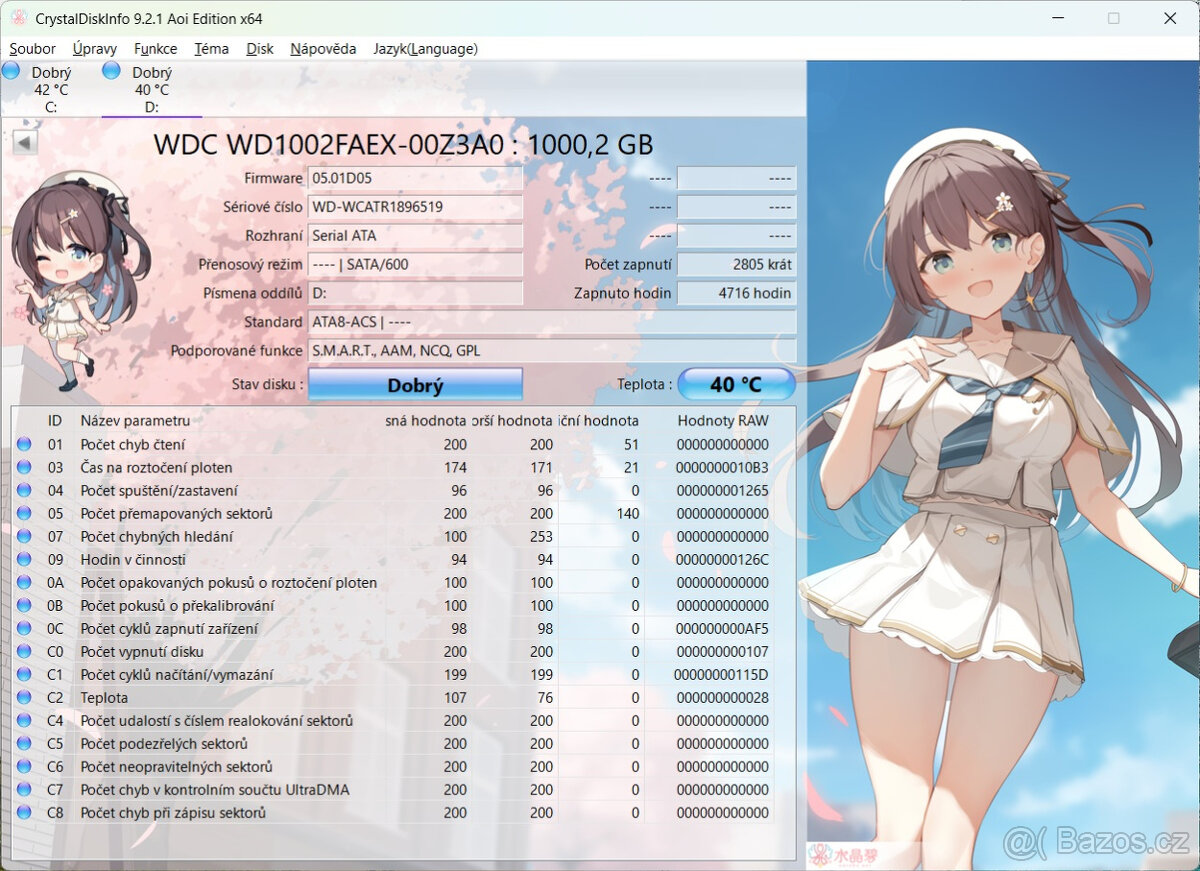The height and width of the screenshot is (871, 1200).
Task: Switch to the D: drive tab
Action: coord(150,85)
